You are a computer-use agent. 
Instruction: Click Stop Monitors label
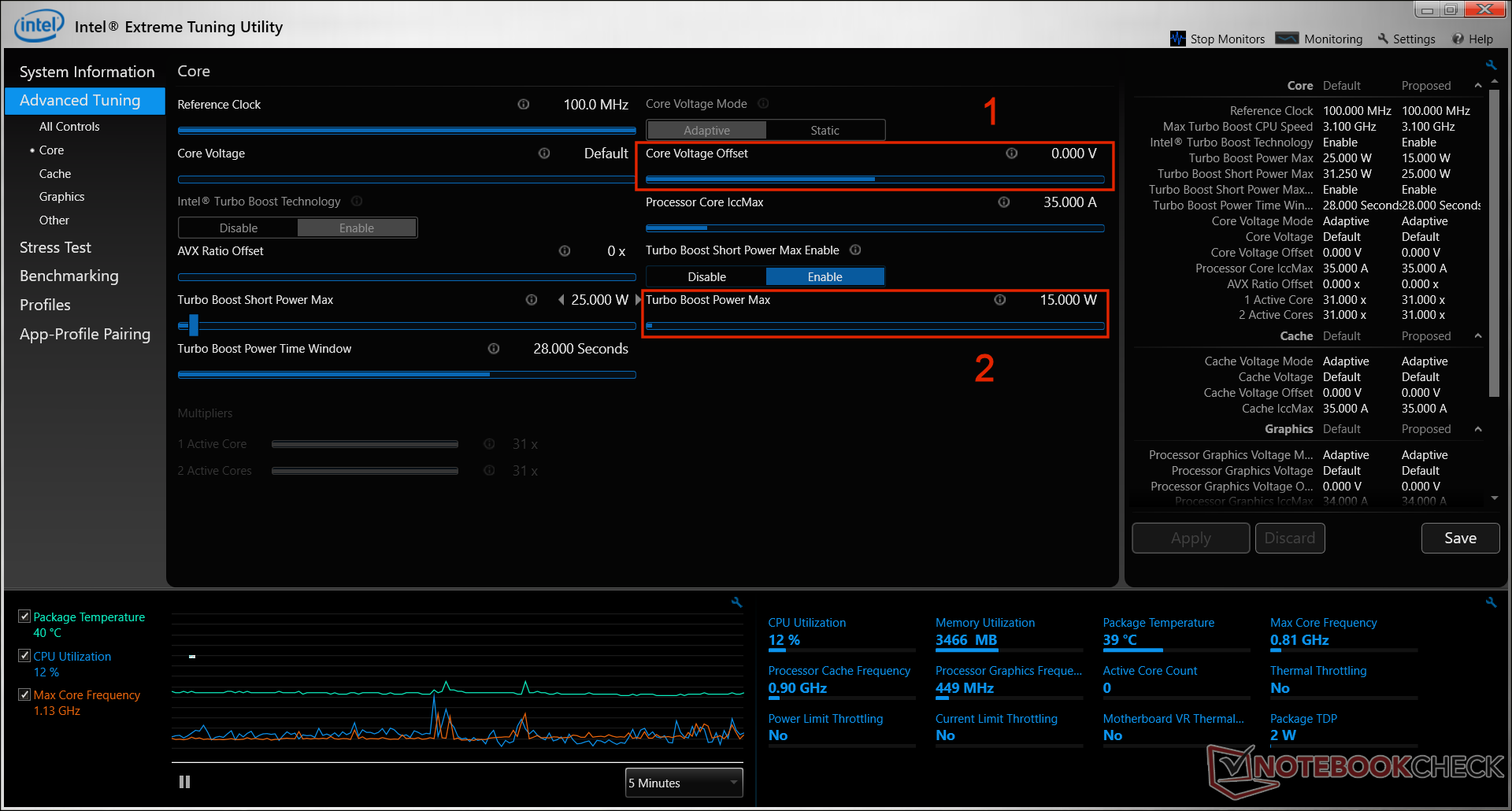coord(1227,39)
